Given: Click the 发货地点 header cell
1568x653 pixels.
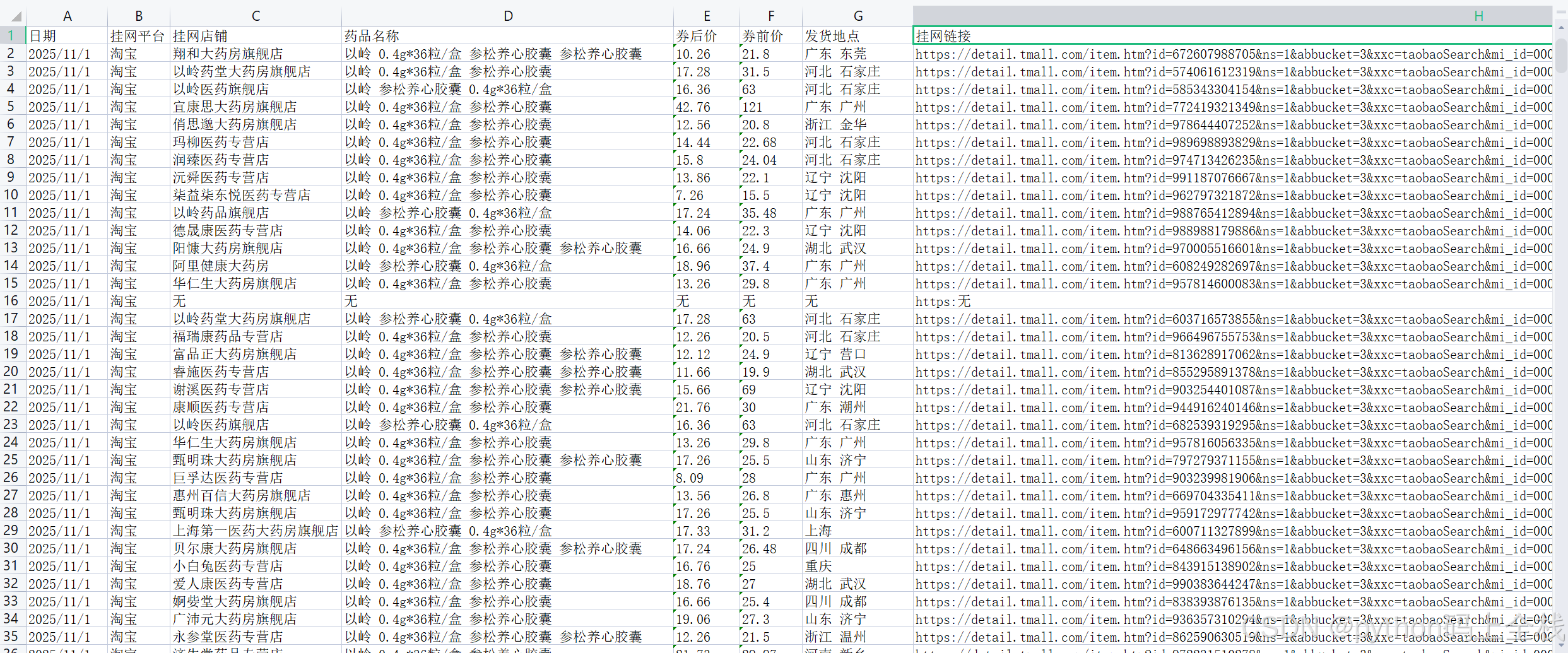Looking at the screenshot, I should coord(858,36).
